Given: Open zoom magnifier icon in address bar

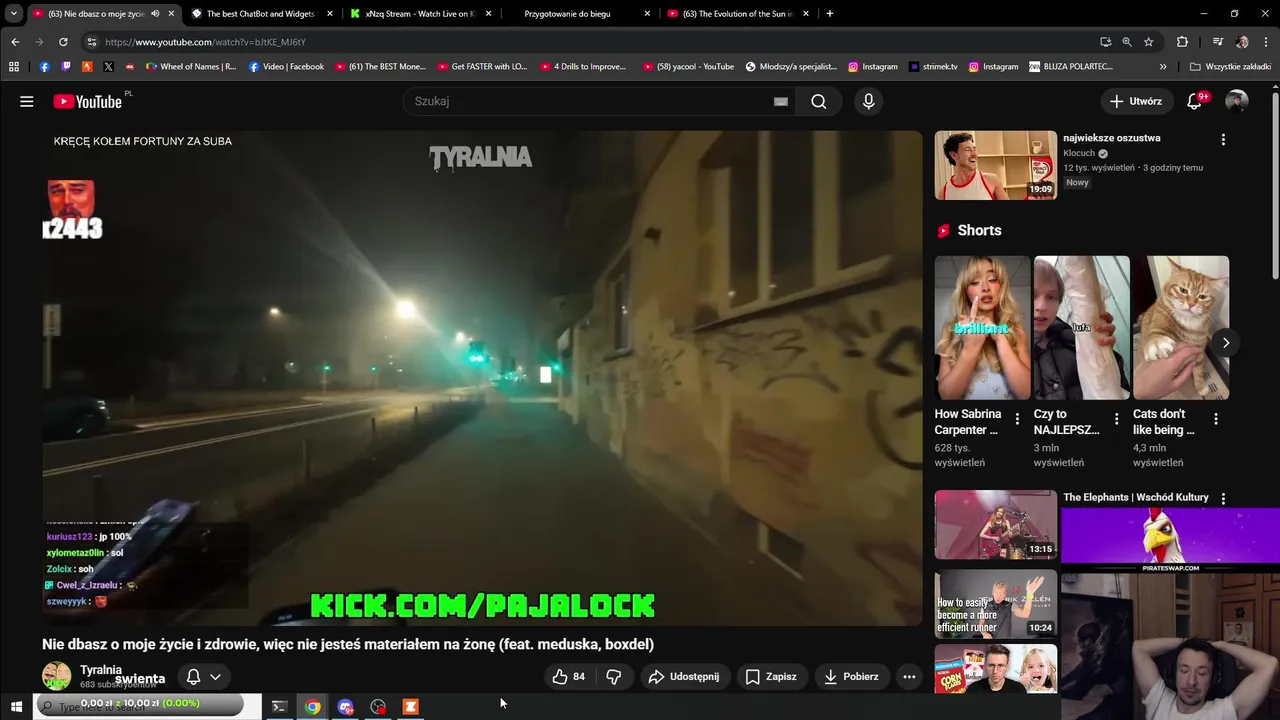Looking at the screenshot, I should tap(1127, 42).
